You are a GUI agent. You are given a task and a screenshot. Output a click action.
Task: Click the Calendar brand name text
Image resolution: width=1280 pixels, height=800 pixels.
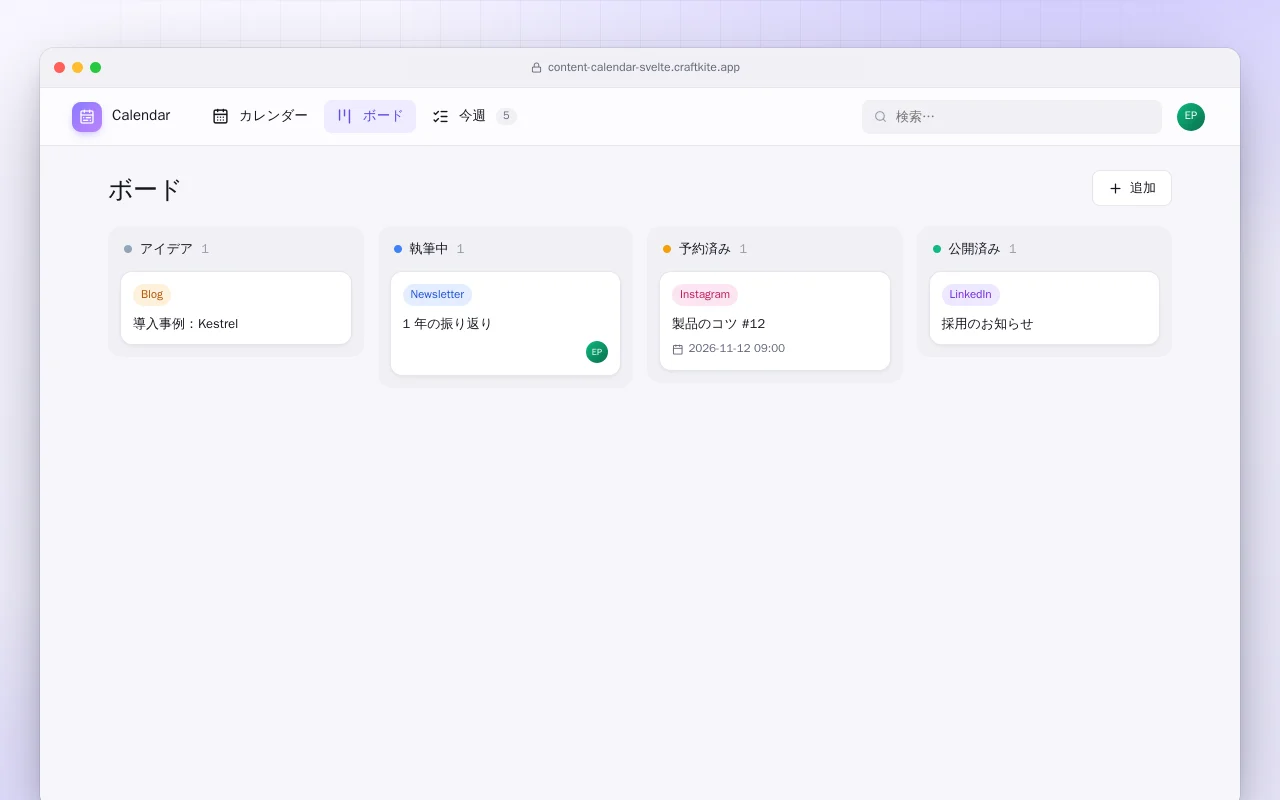141,116
